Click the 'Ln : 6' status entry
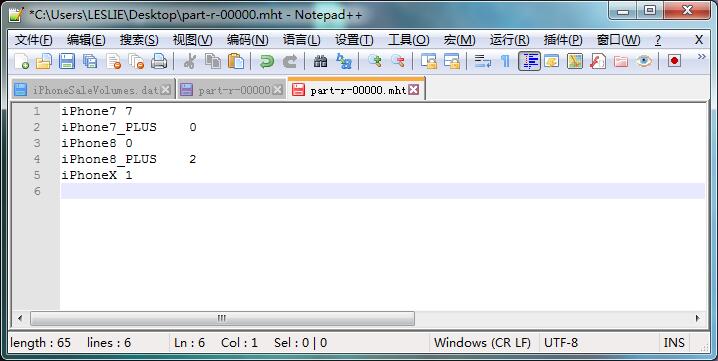The height and width of the screenshot is (361, 718). 190,343
